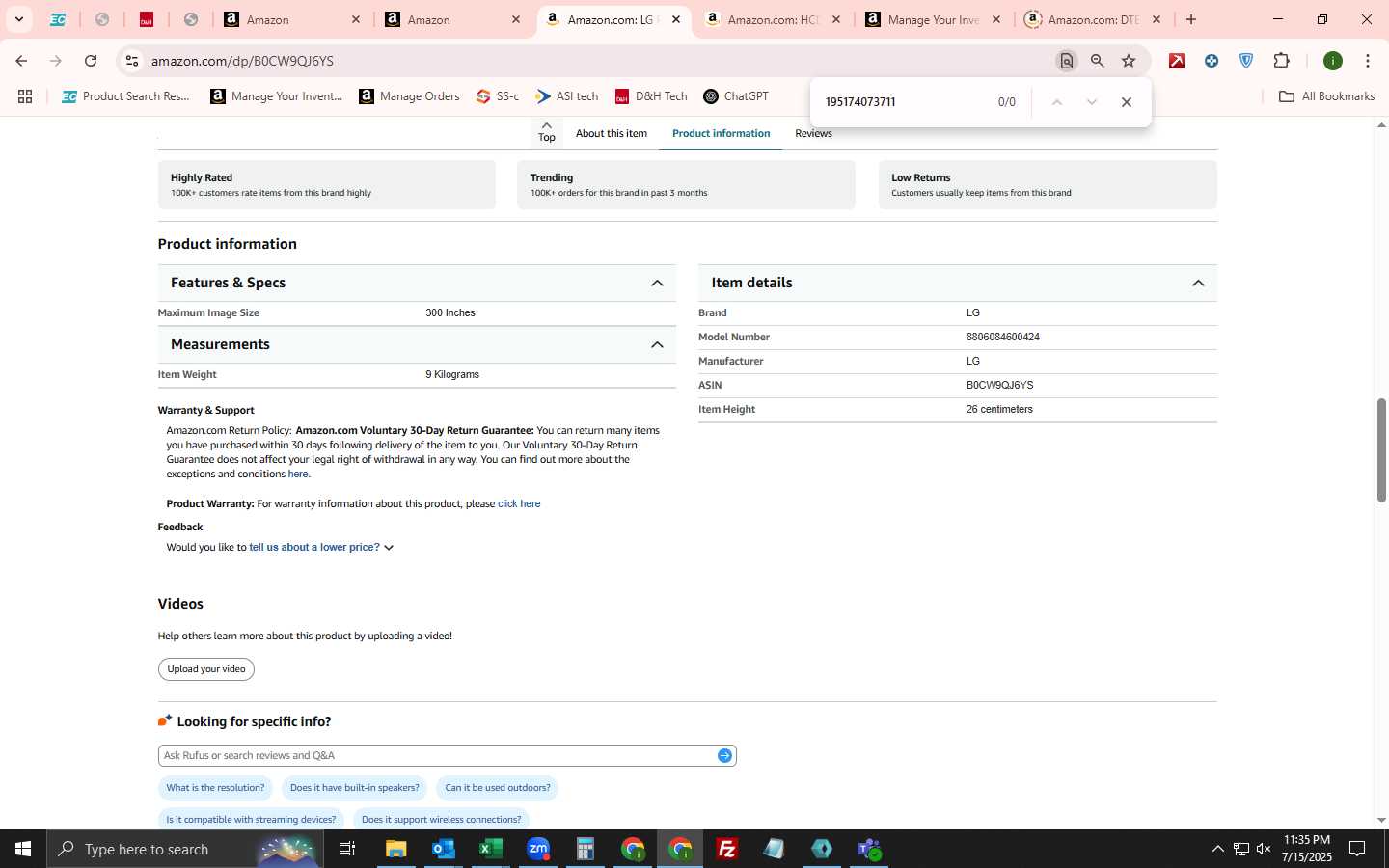Select About this item tab
The image size is (1389, 868).
612,133
